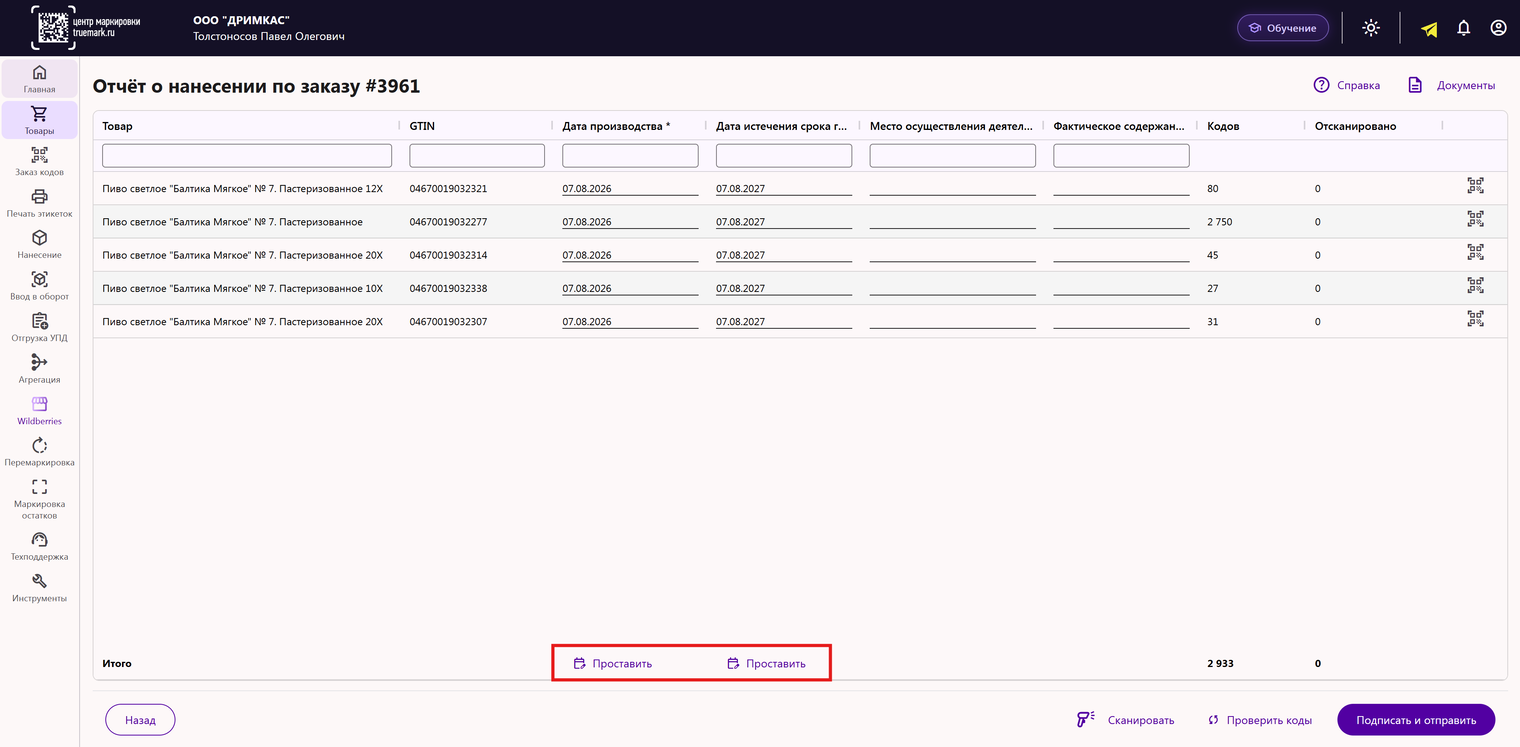1520x747 pixels.
Task: Click the Товар filter input
Action: click(247, 155)
